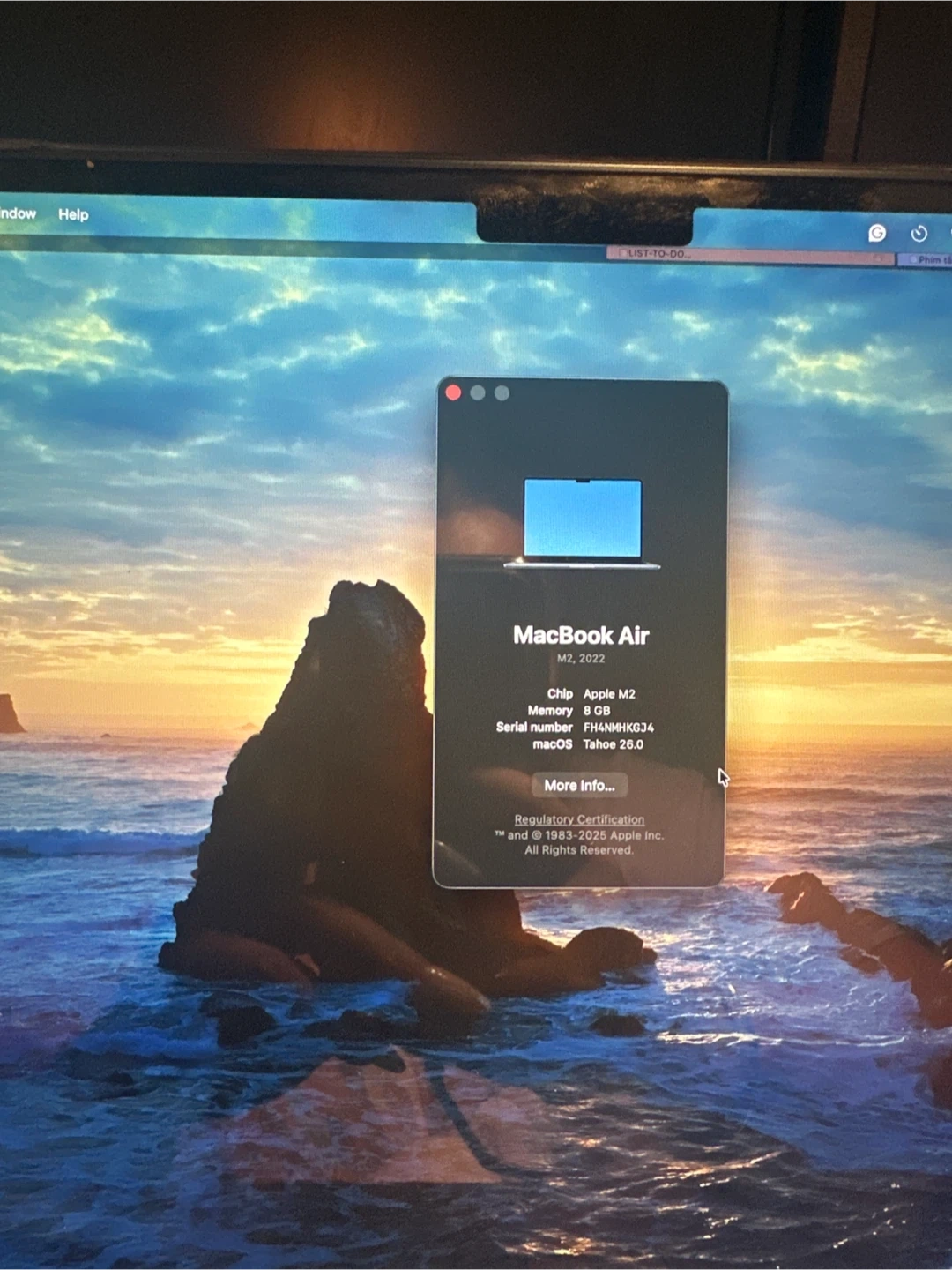
Task: Open the Time Machine menu bar icon
Action: 919,234
